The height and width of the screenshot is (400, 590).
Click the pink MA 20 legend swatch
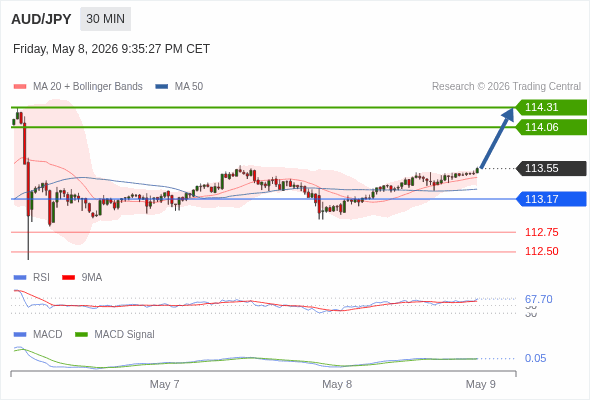point(20,87)
